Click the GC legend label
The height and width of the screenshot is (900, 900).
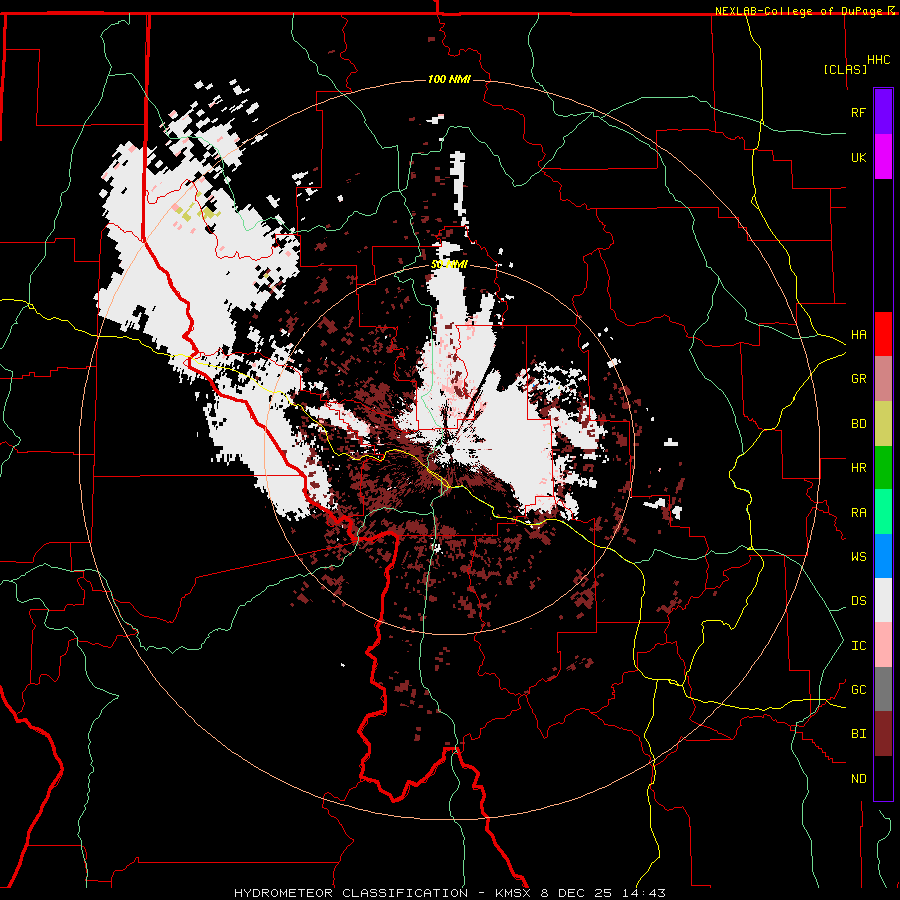(x=858, y=690)
